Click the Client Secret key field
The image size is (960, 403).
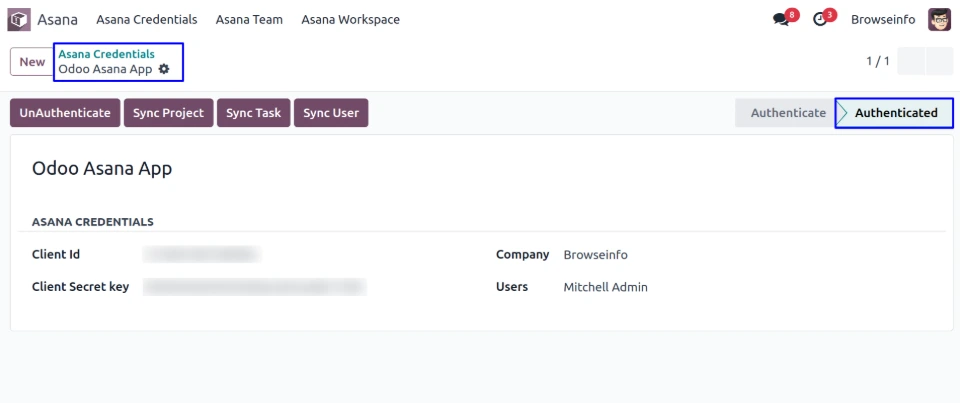click(x=254, y=287)
